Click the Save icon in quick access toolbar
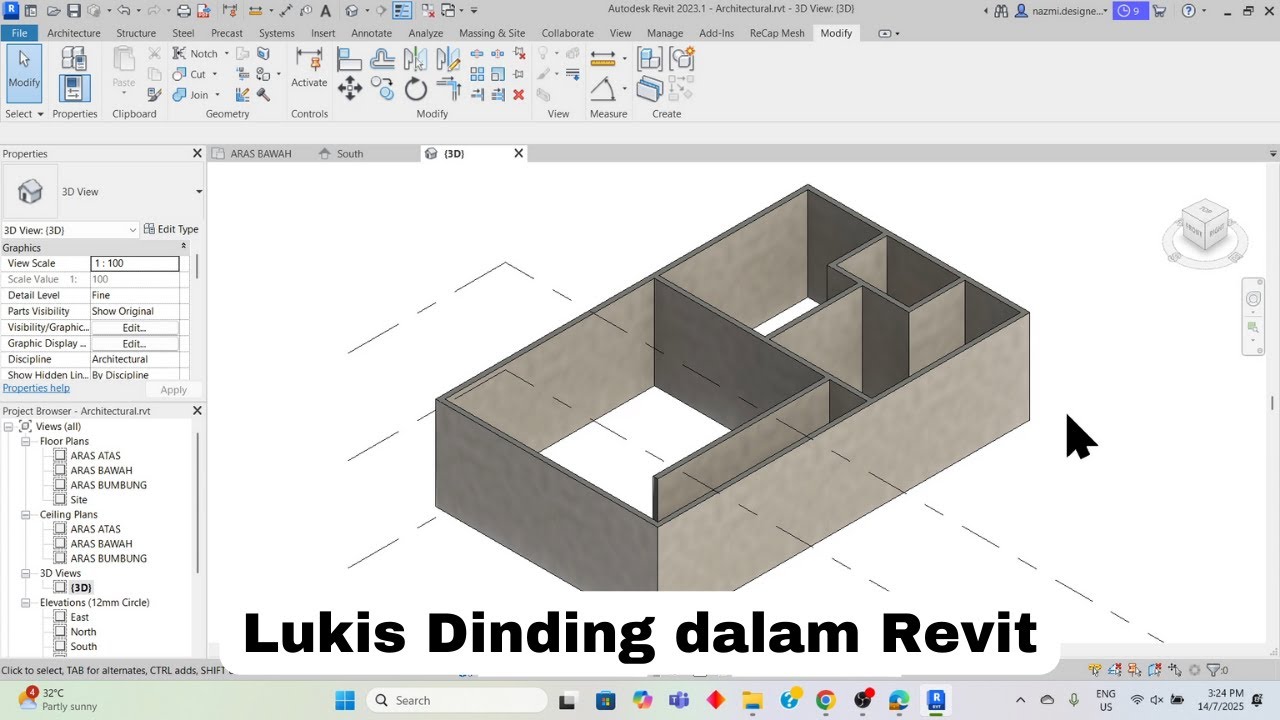 (74, 10)
